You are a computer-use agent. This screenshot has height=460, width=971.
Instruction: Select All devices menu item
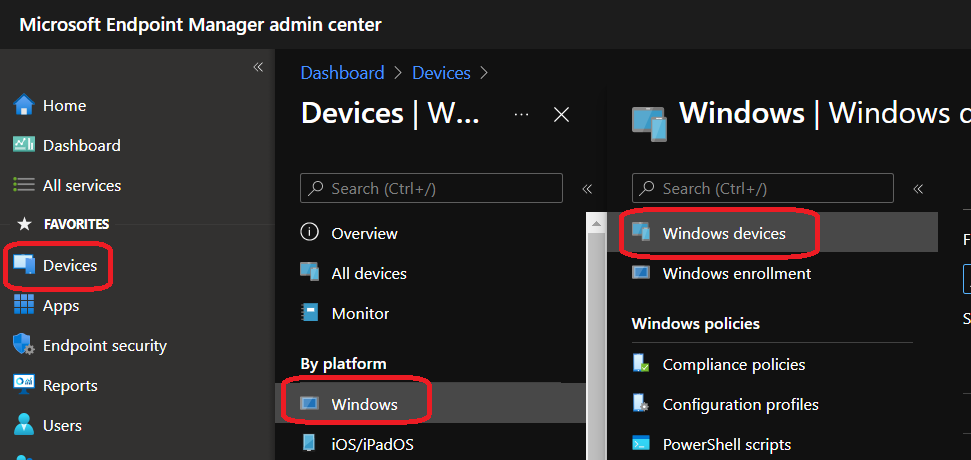point(368,273)
